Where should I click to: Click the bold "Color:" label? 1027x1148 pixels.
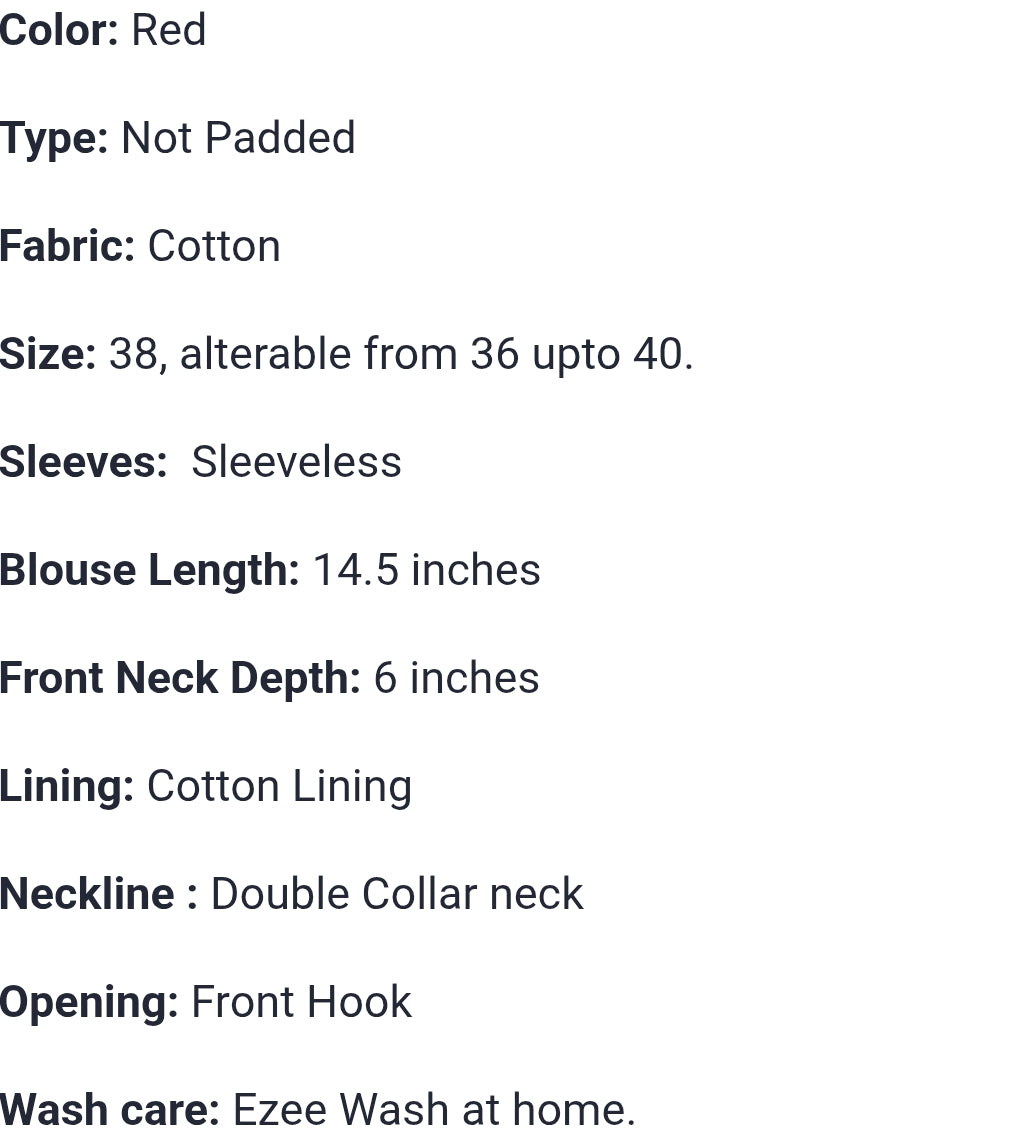tap(59, 30)
